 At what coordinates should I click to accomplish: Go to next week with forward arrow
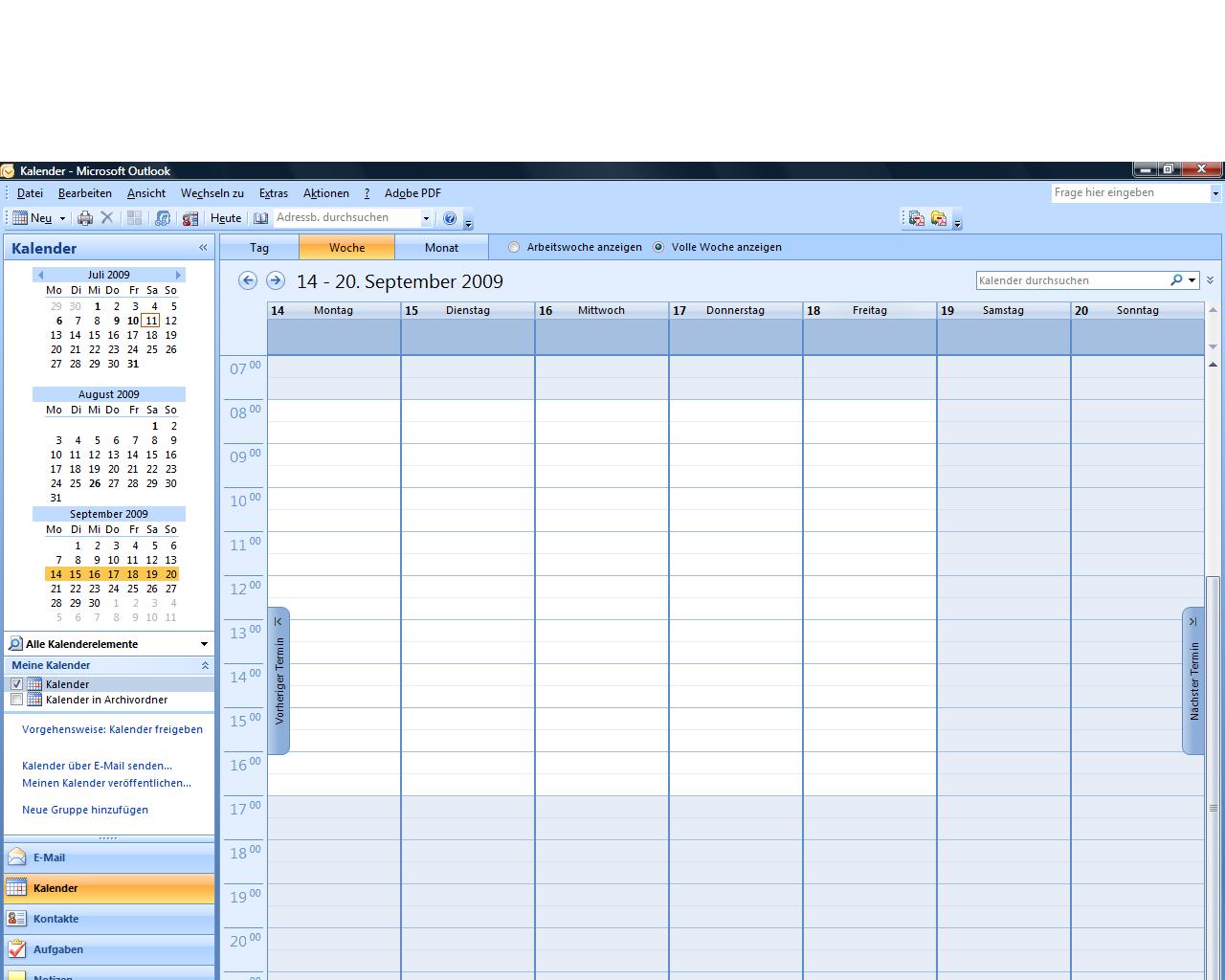276,280
